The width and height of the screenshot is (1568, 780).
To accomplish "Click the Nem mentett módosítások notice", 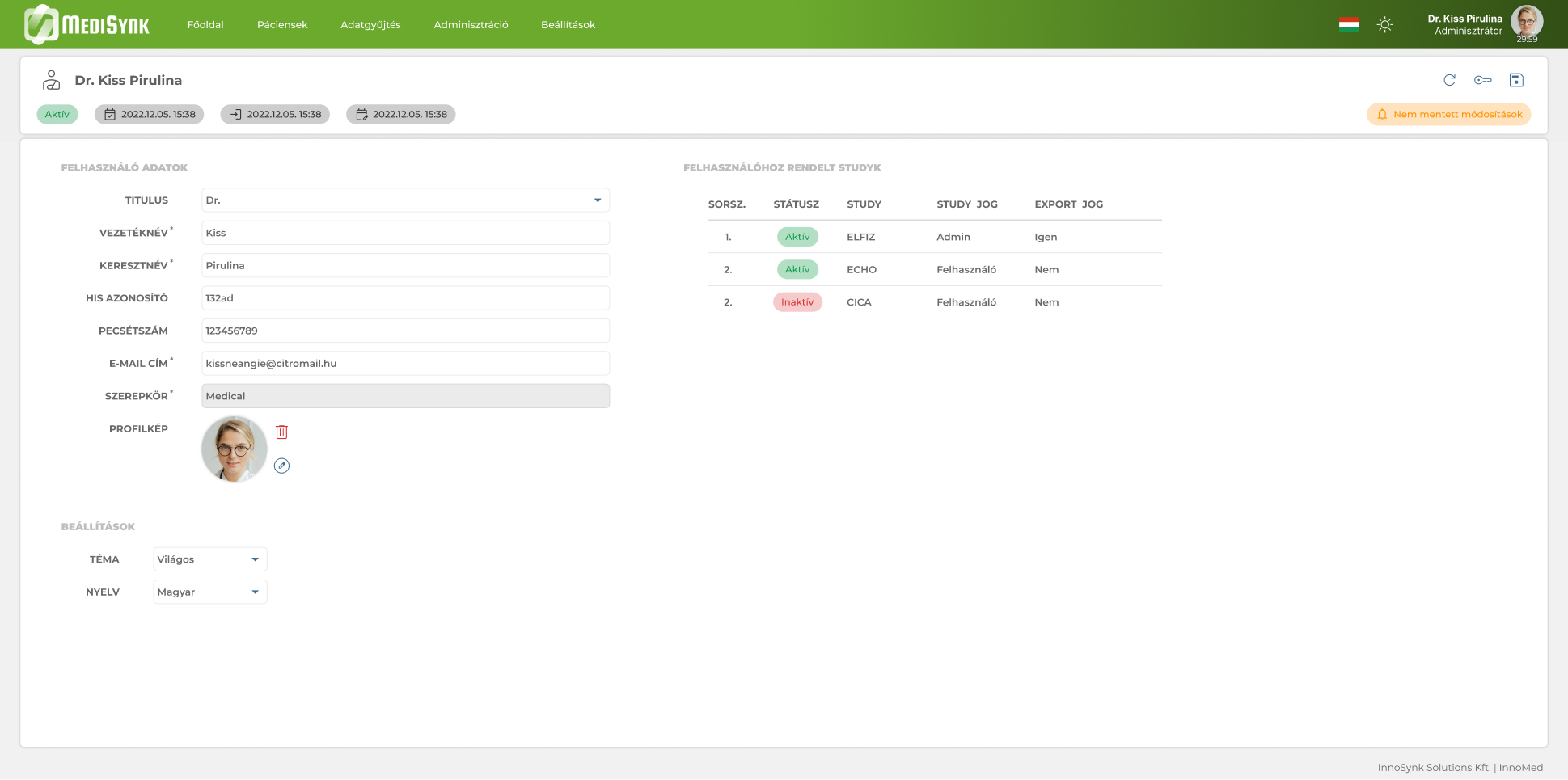I will coord(1449,114).
